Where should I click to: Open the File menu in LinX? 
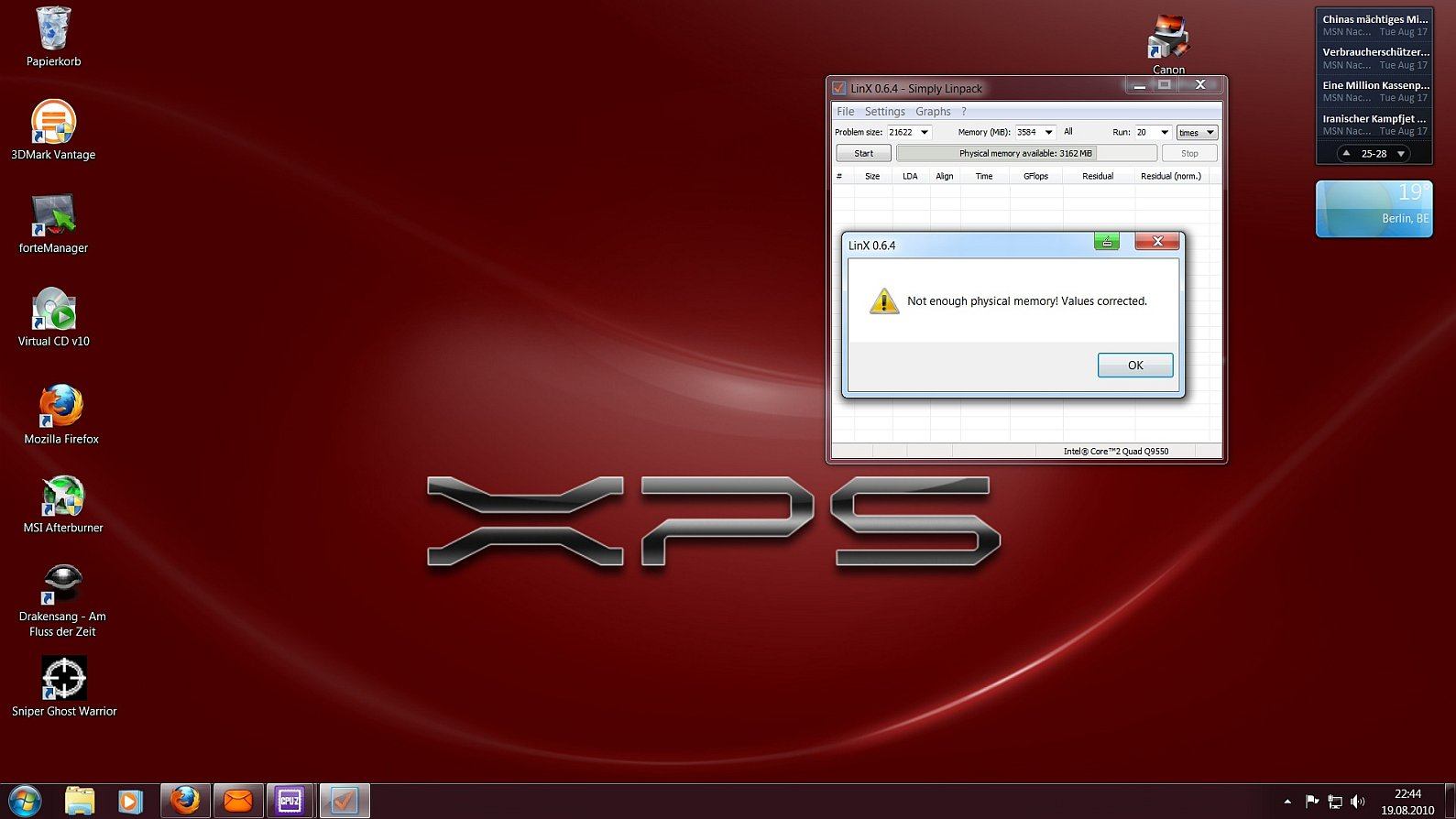coord(845,112)
